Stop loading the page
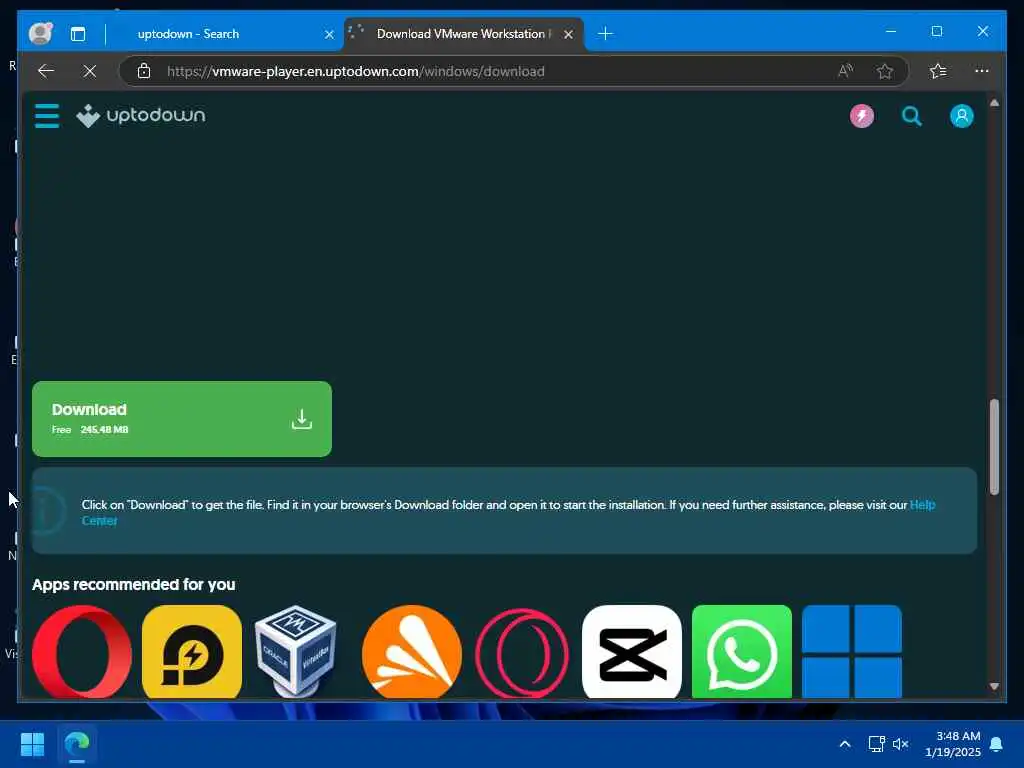 tap(90, 71)
